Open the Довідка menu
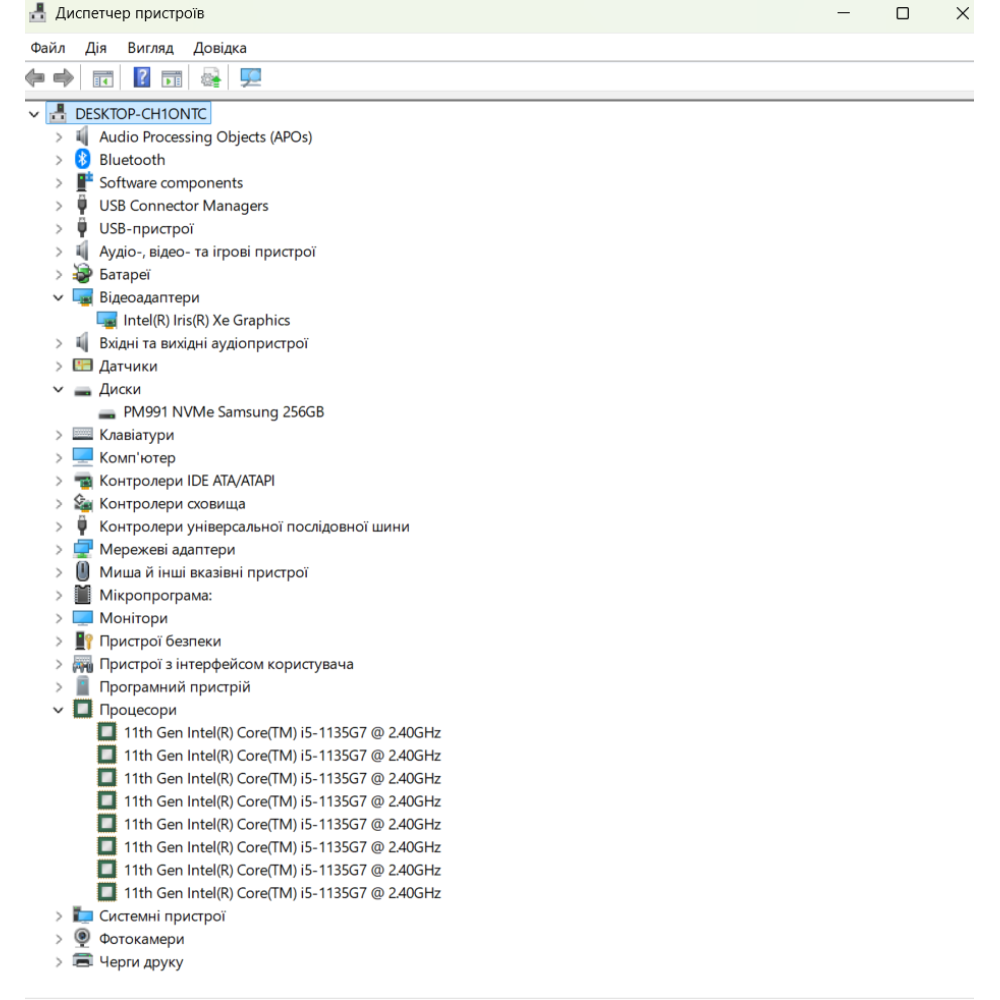This screenshot has width=1000, height=1000. (x=220, y=48)
